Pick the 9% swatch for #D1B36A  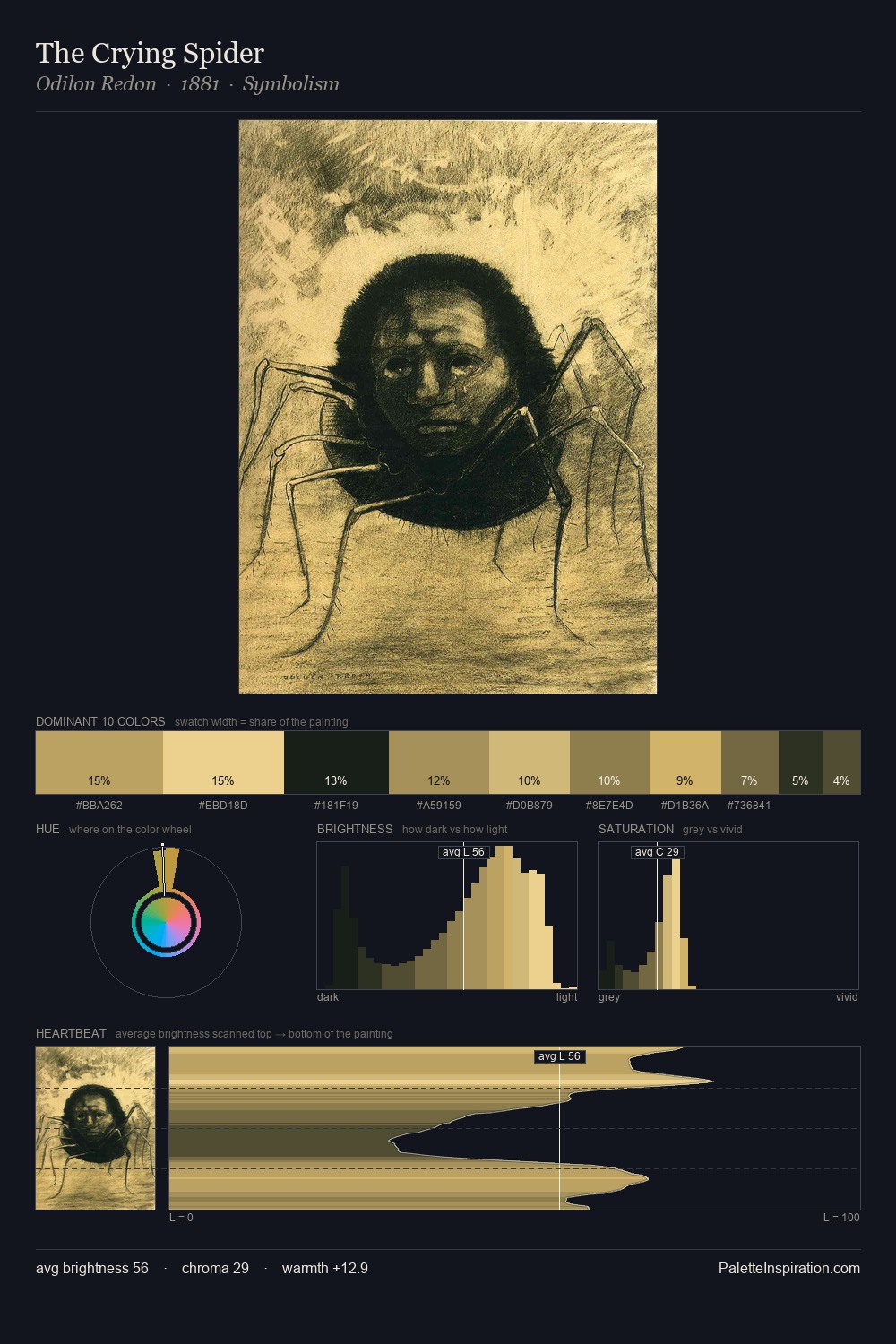pyautogui.click(x=685, y=762)
